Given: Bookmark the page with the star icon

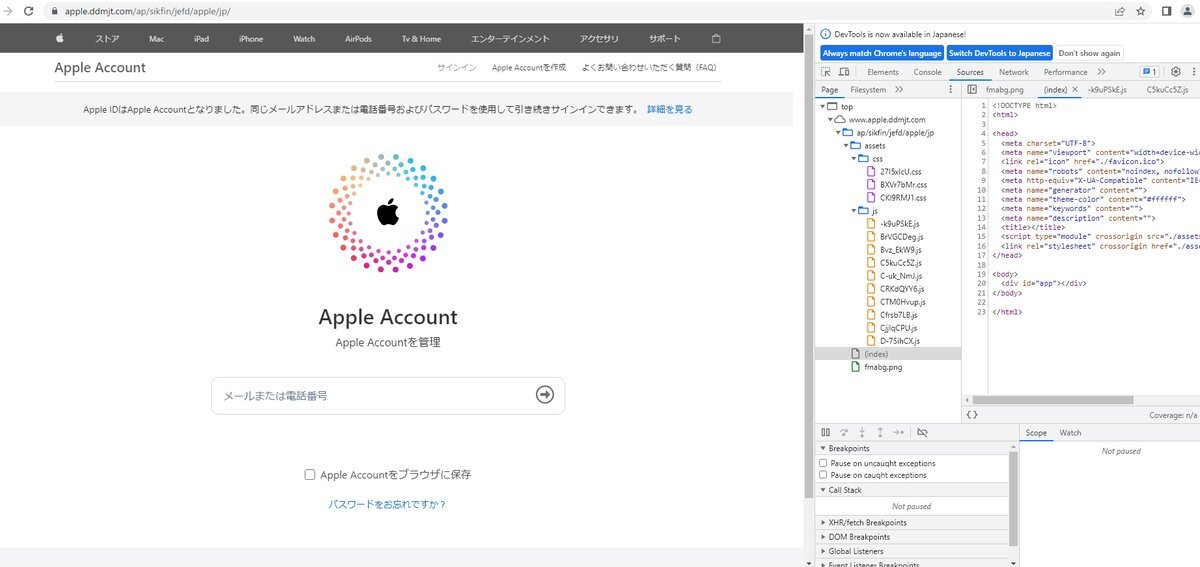Looking at the screenshot, I should [1141, 11].
